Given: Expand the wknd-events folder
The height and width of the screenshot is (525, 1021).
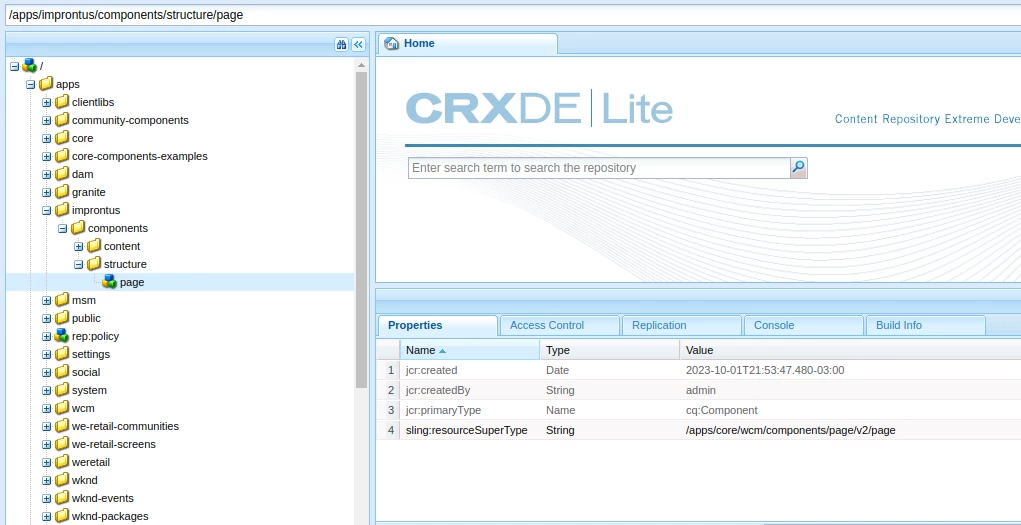Looking at the screenshot, I should [x=46, y=498].
